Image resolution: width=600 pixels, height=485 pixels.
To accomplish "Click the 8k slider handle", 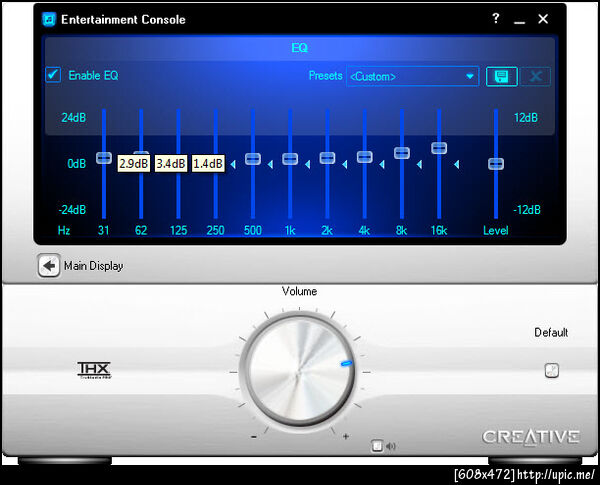I will 402,153.
